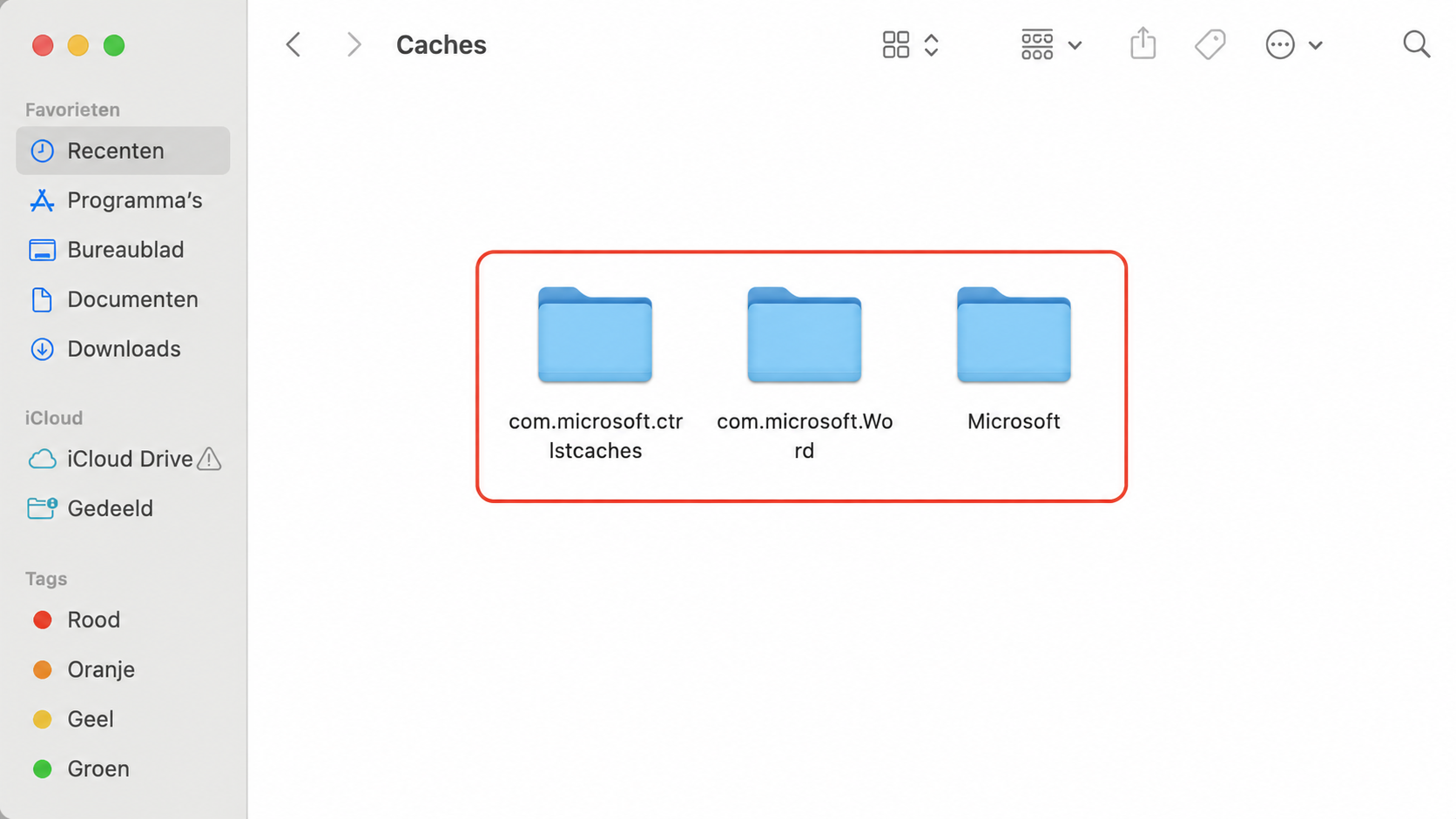Open the search magnifier in toolbar
This screenshot has height=819, width=1456.
[1416, 44]
